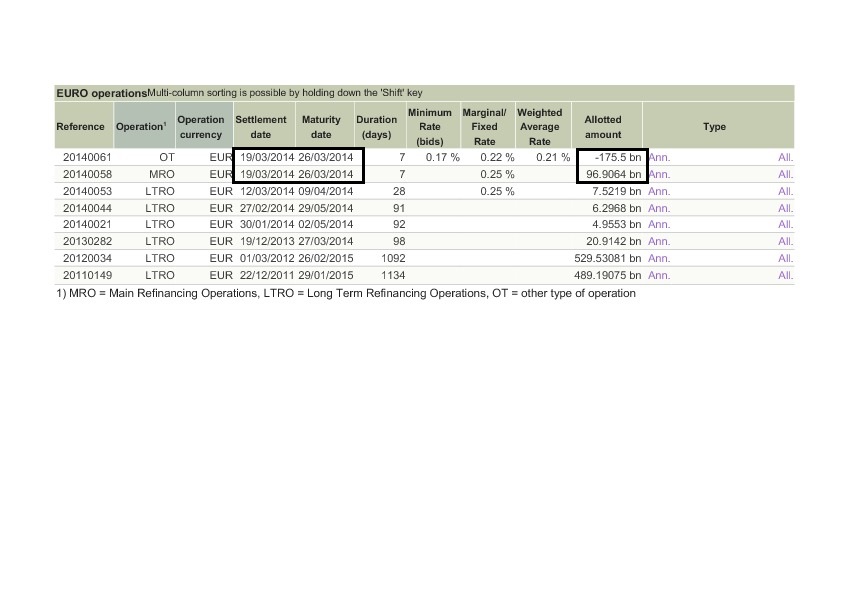Screen dimensions: 842x595
Task: Click weighted average rate 0.21 %
Action: [x=553, y=157]
